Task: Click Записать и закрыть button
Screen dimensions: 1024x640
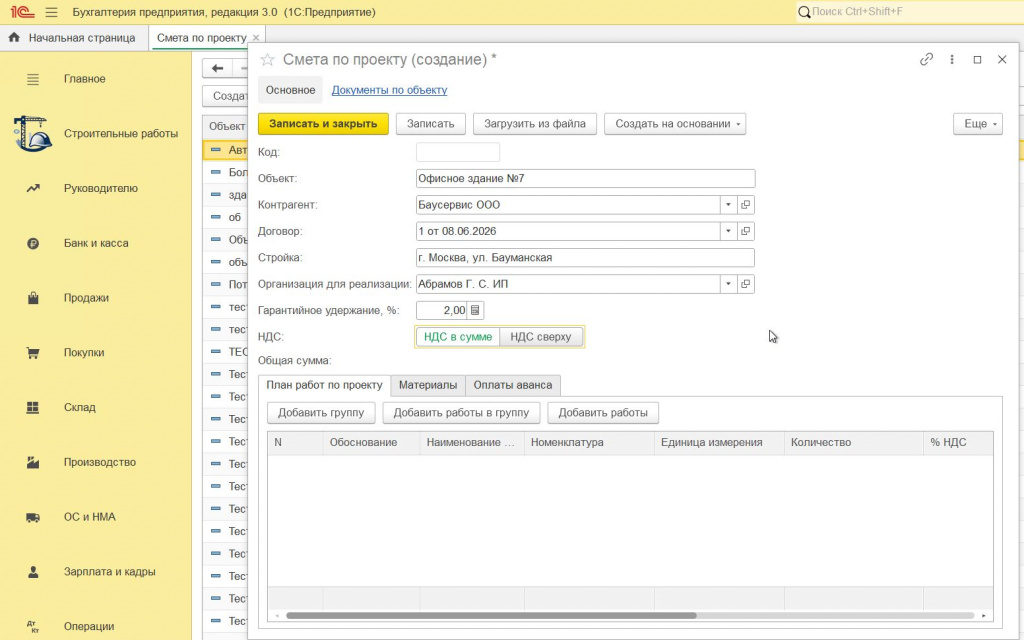Action: click(323, 124)
